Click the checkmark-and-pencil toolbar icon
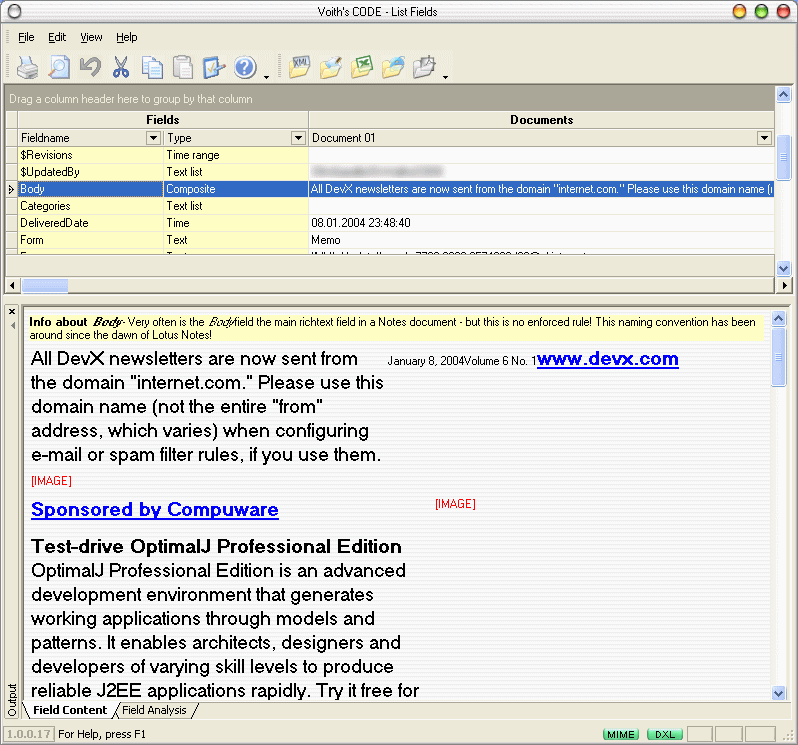The width and height of the screenshot is (798, 745). (214, 67)
